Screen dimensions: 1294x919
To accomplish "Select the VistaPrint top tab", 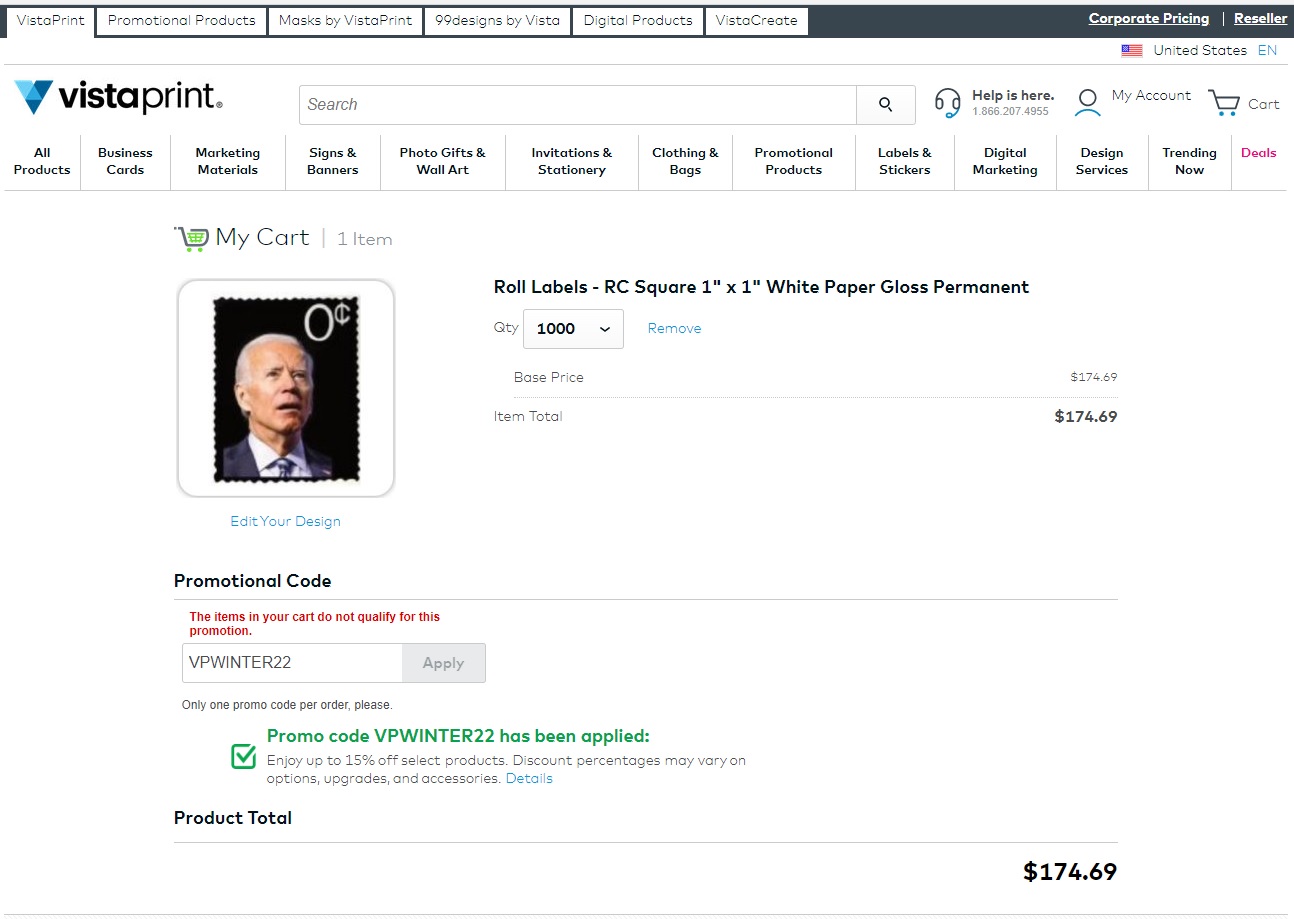I will 50,20.
